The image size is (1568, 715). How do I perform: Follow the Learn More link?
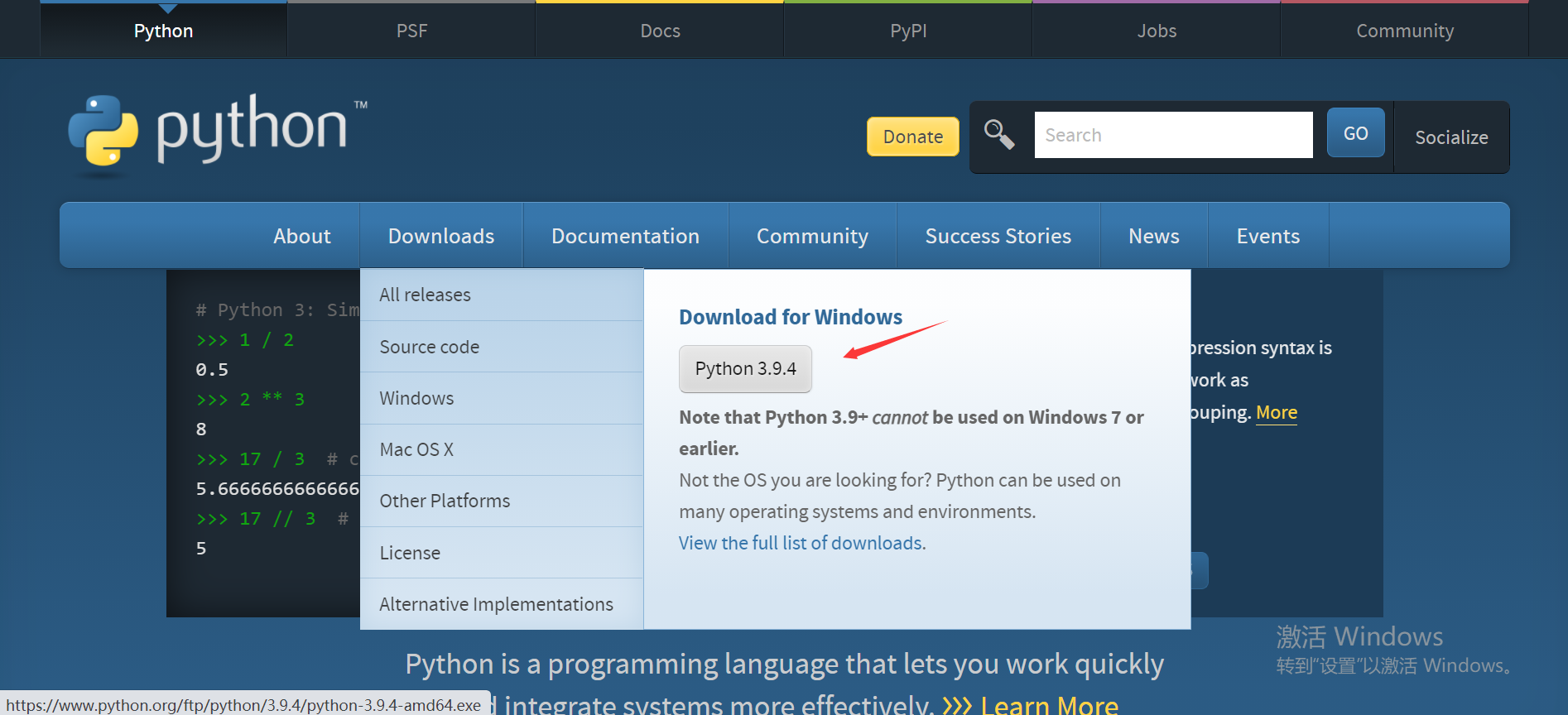click(1048, 704)
